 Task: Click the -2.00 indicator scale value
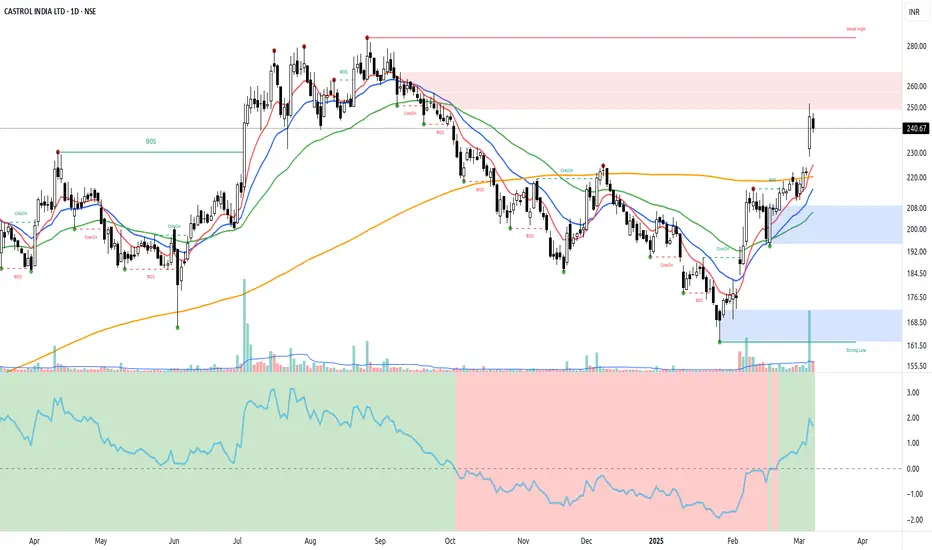[913, 520]
